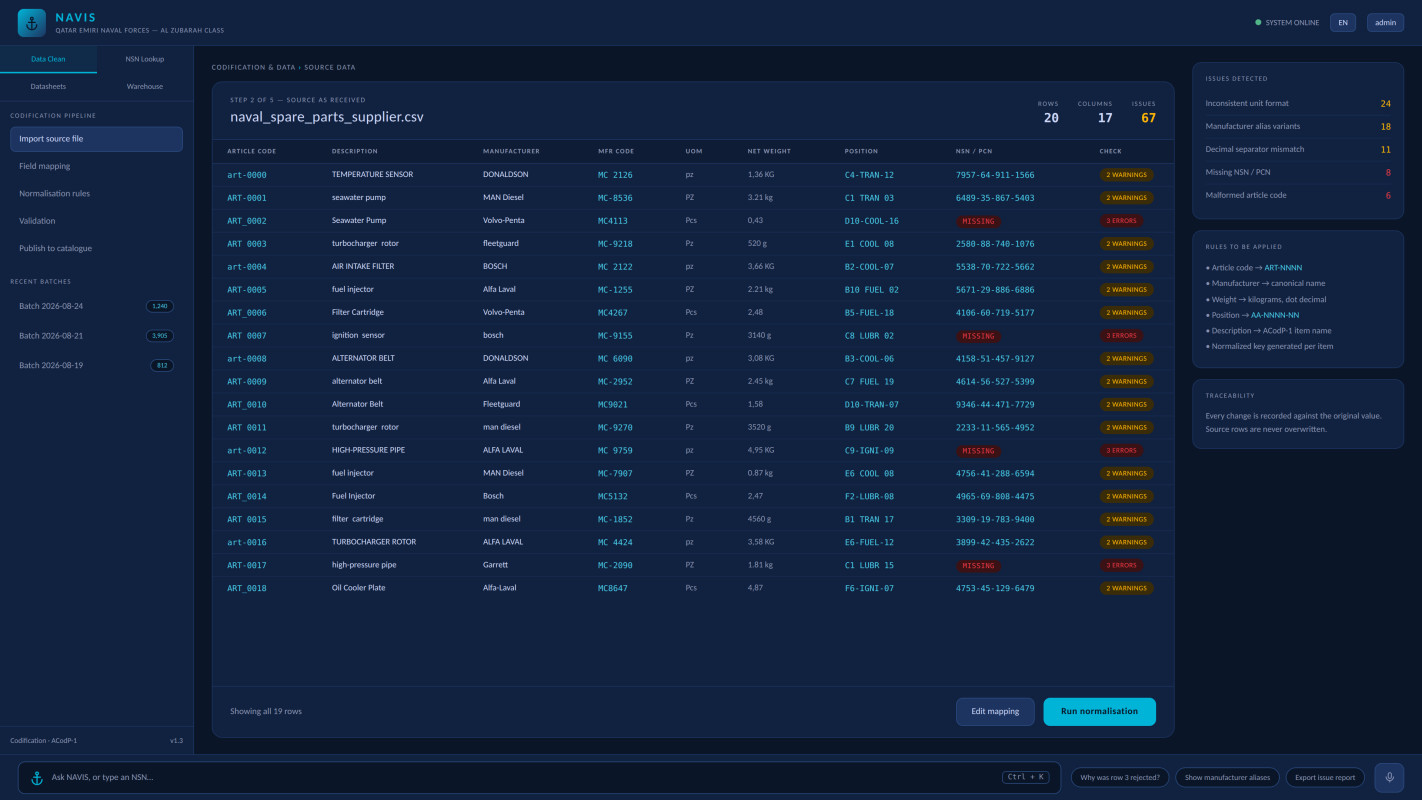Click the microphone voice input icon
This screenshot has width=1422, height=800.
(x=1389, y=777)
